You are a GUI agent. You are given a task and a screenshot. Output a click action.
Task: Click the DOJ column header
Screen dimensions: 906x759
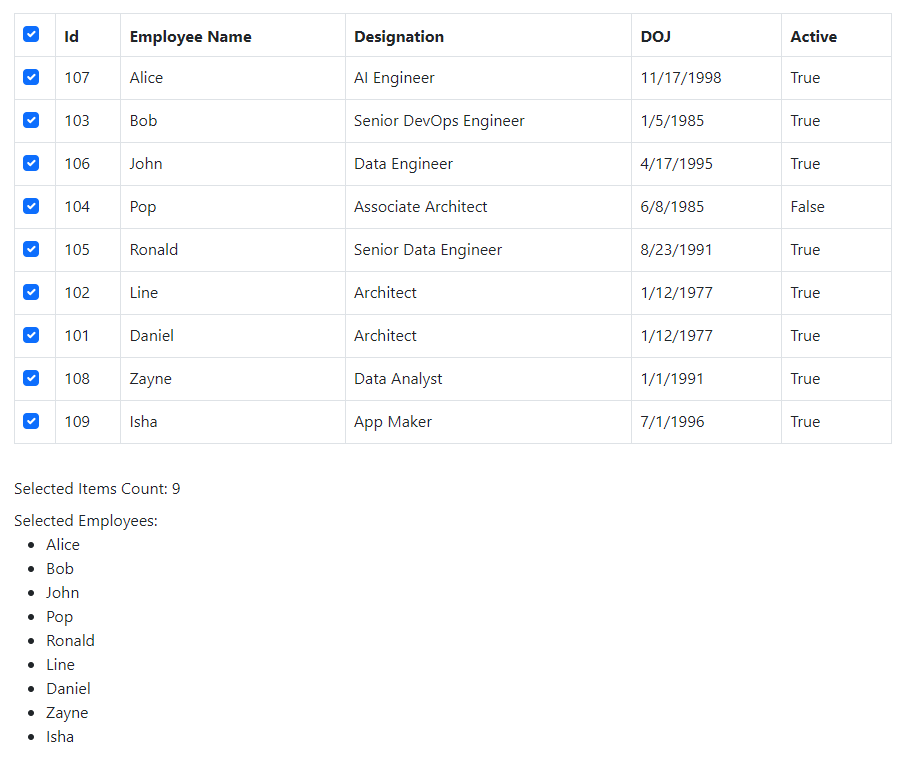(x=655, y=36)
